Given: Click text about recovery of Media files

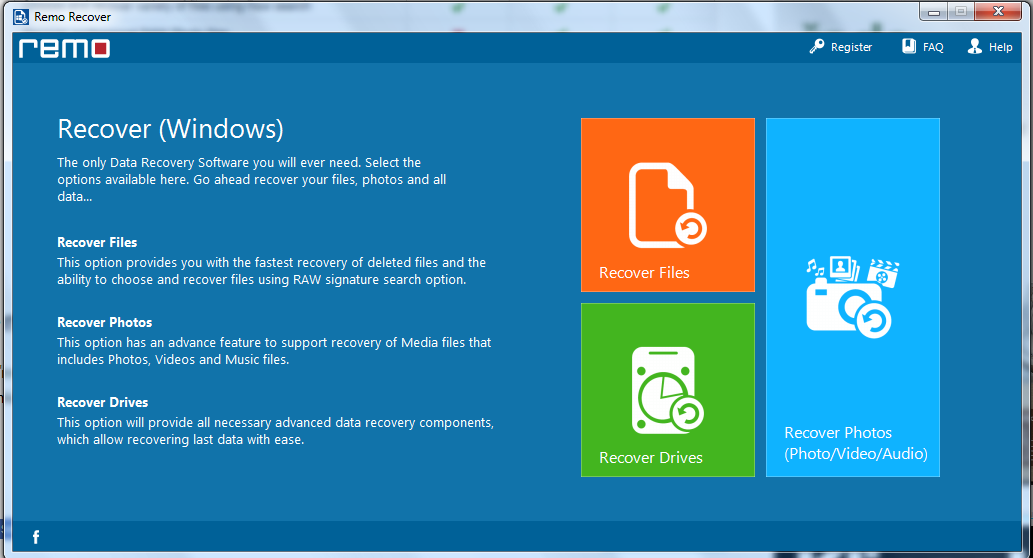Looking at the screenshot, I should 274,350.
